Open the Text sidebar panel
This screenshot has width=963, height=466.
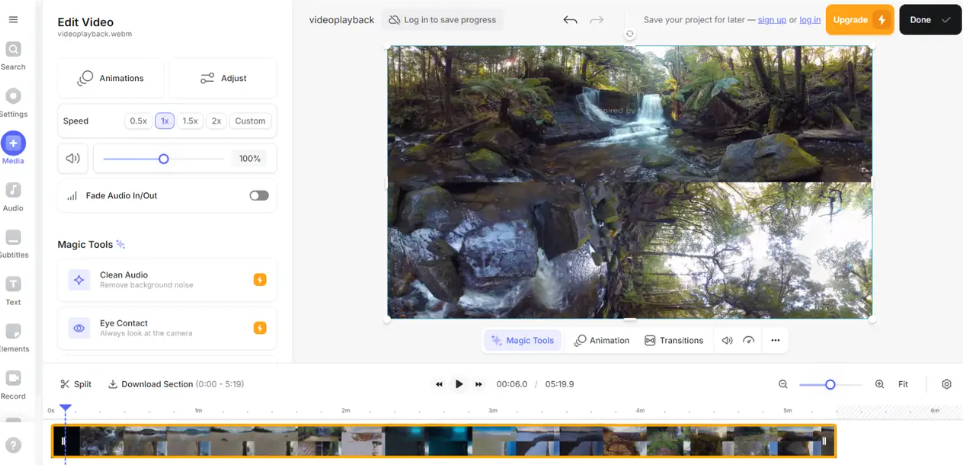pos(13,290)
